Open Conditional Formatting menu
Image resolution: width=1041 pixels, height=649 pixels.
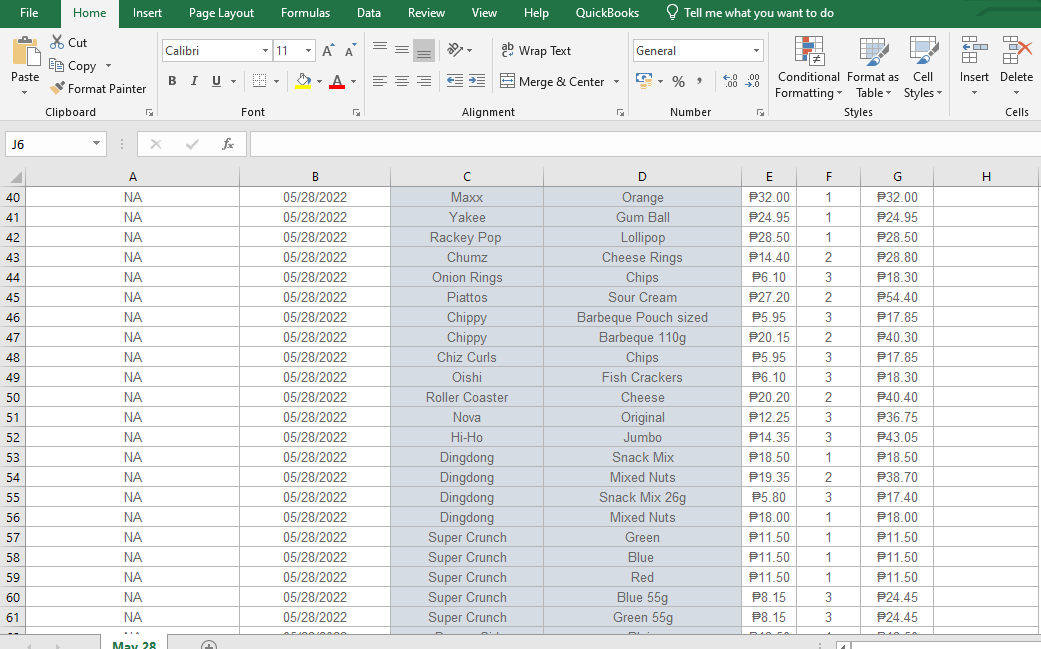coord(808,68)
